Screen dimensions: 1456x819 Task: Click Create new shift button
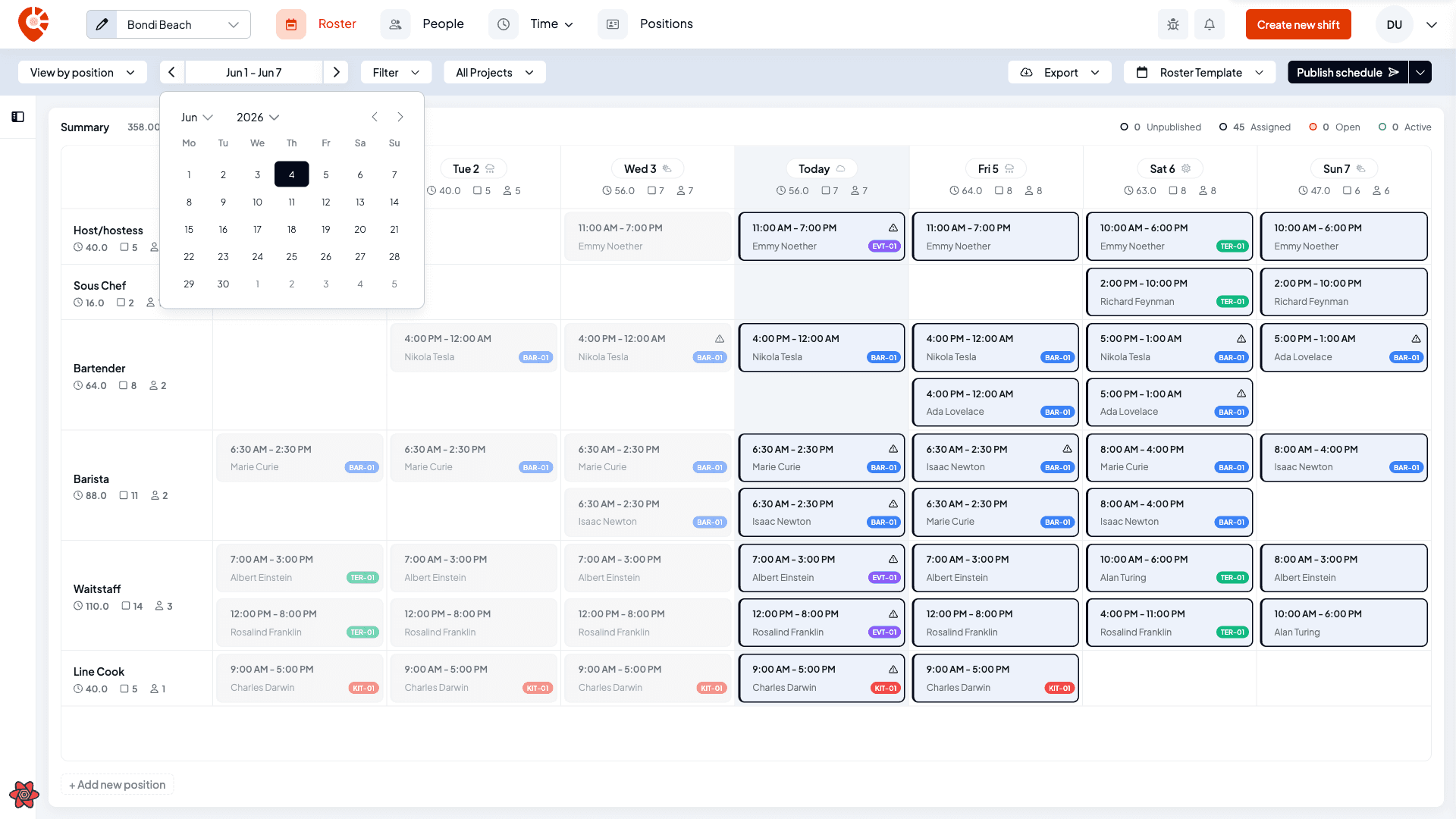coord(1298,24)
